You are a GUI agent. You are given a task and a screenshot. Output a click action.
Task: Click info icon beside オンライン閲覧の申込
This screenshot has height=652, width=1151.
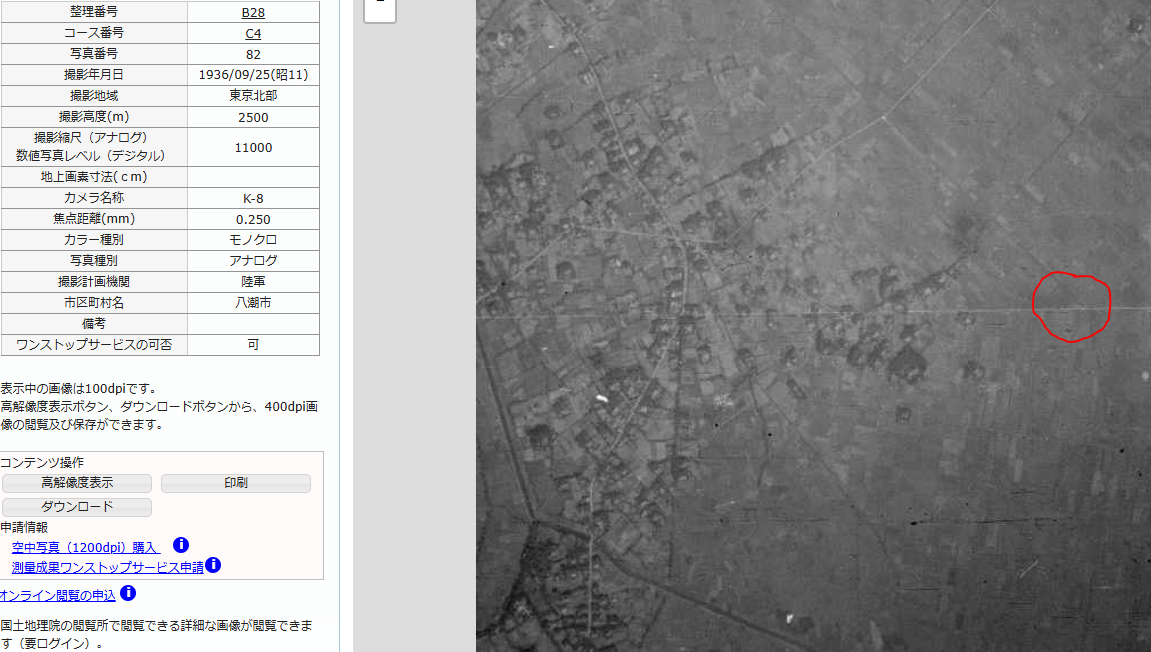127,594
